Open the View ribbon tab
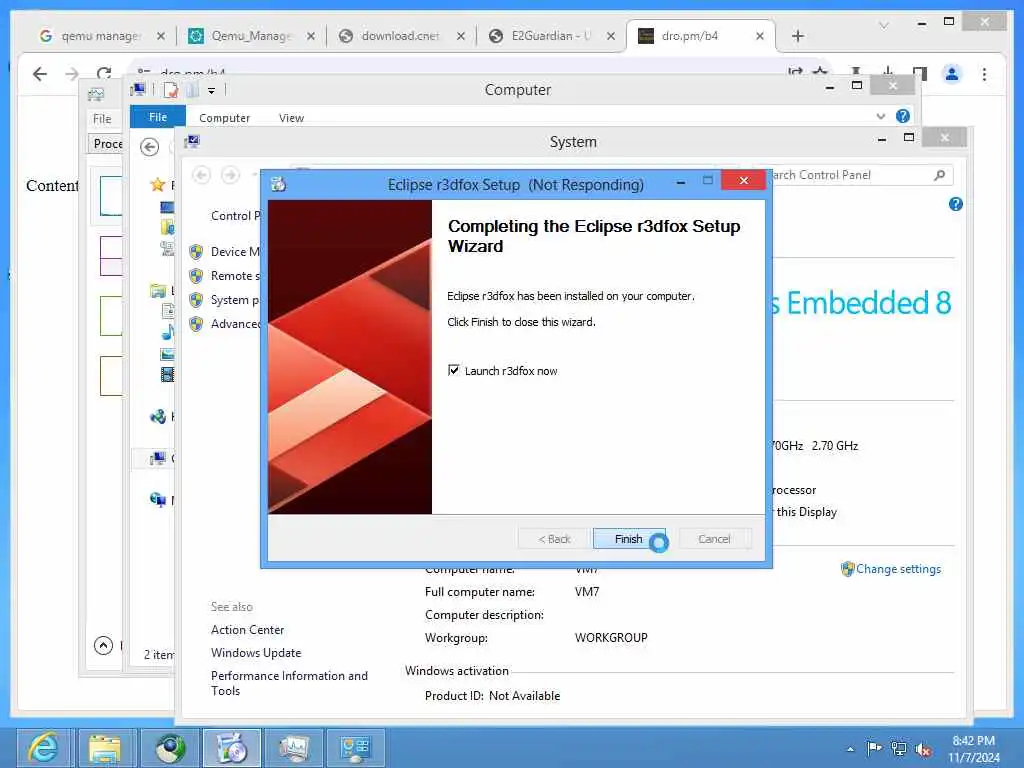This screenshot has width=1024, height=768. click(x=291, y=118)
